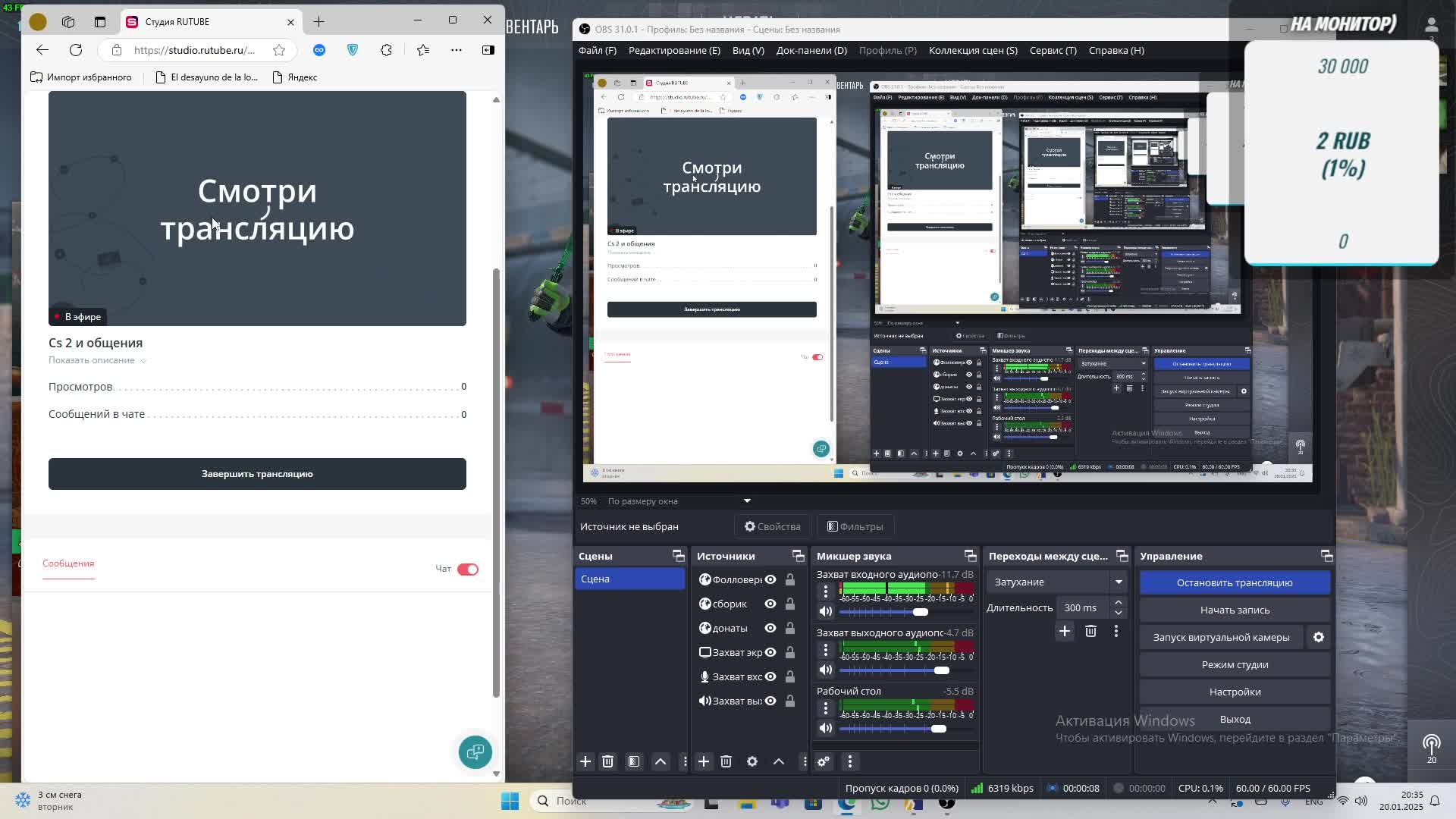This screenshot has height=819, width=1456.
Task: Open source properties gear in Источники toolbar
Action: click(x=752, y=761)
